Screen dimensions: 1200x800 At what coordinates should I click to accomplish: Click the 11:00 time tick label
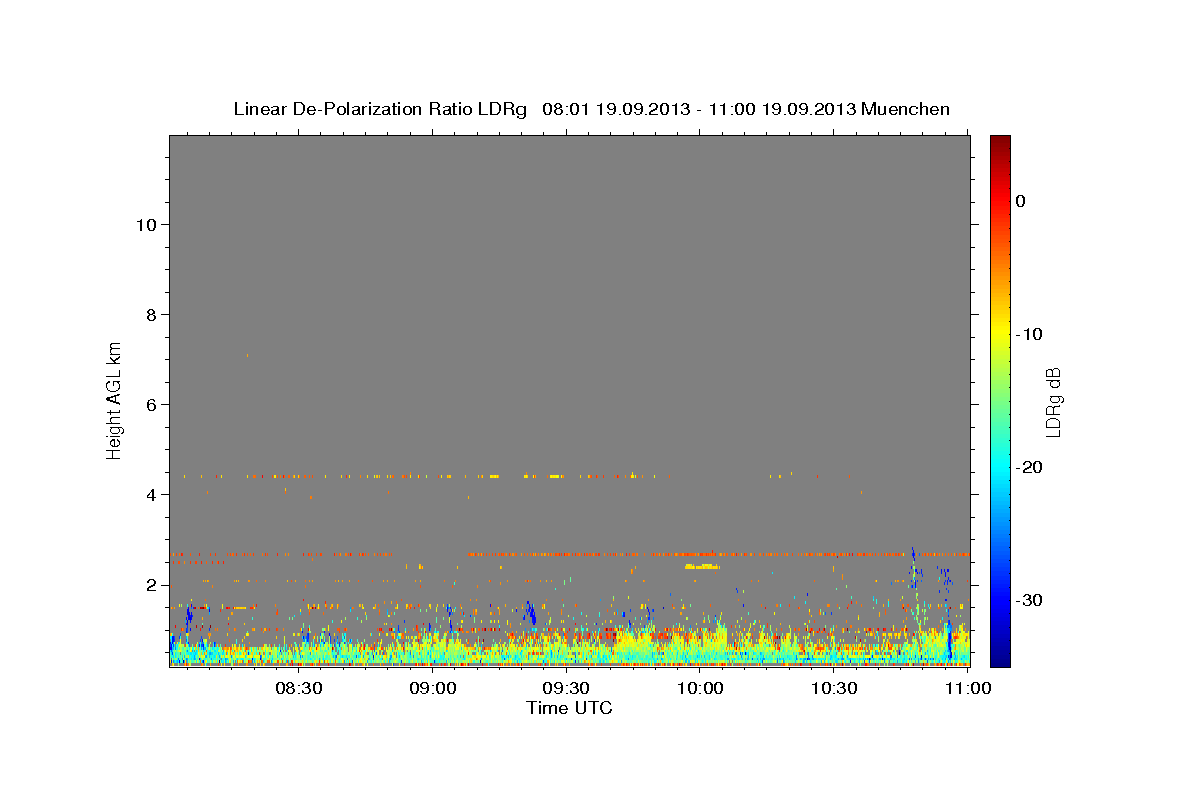click(x=968, y=688)
